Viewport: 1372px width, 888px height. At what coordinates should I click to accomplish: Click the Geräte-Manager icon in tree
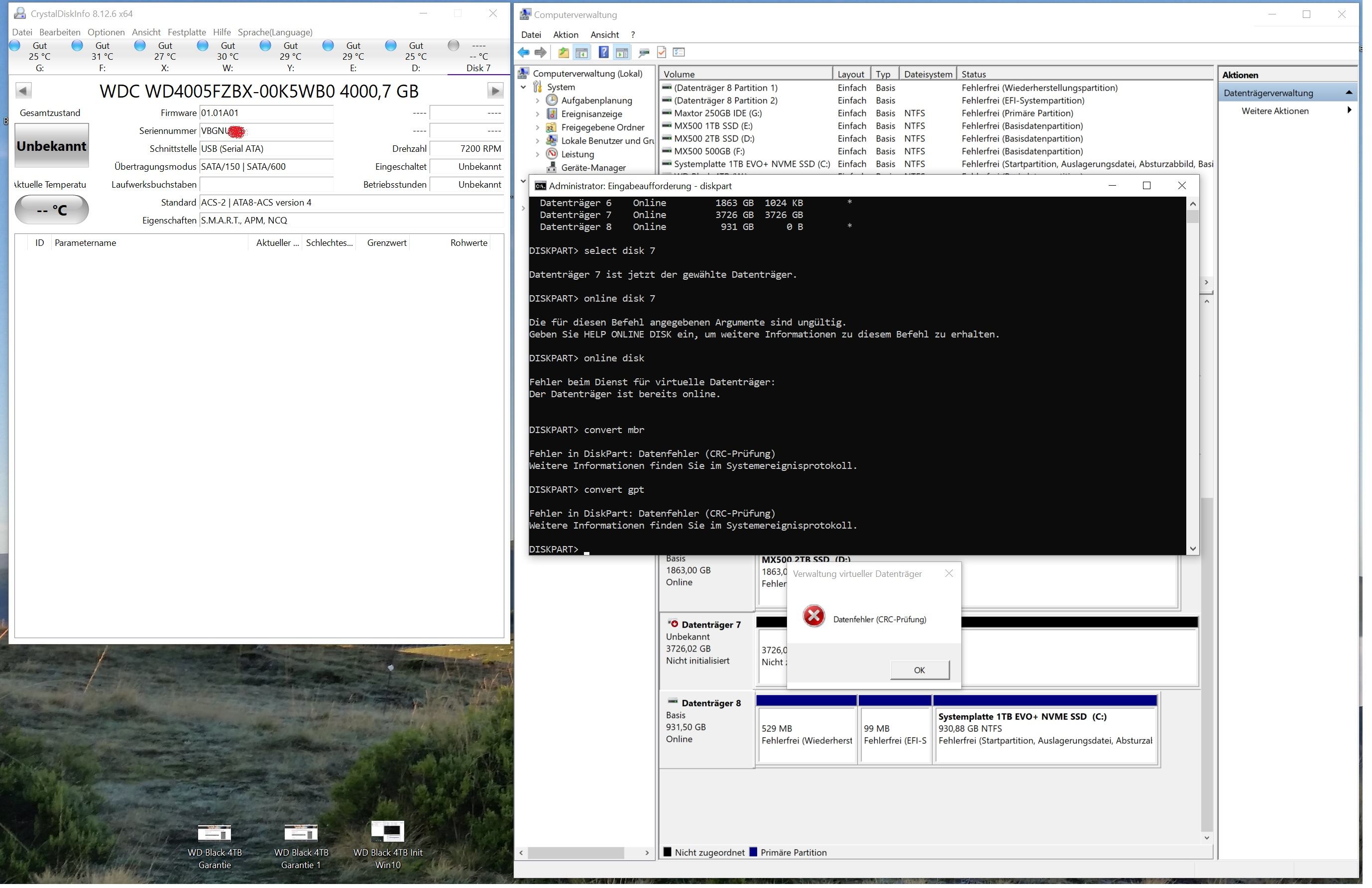[x=552, y=168]
